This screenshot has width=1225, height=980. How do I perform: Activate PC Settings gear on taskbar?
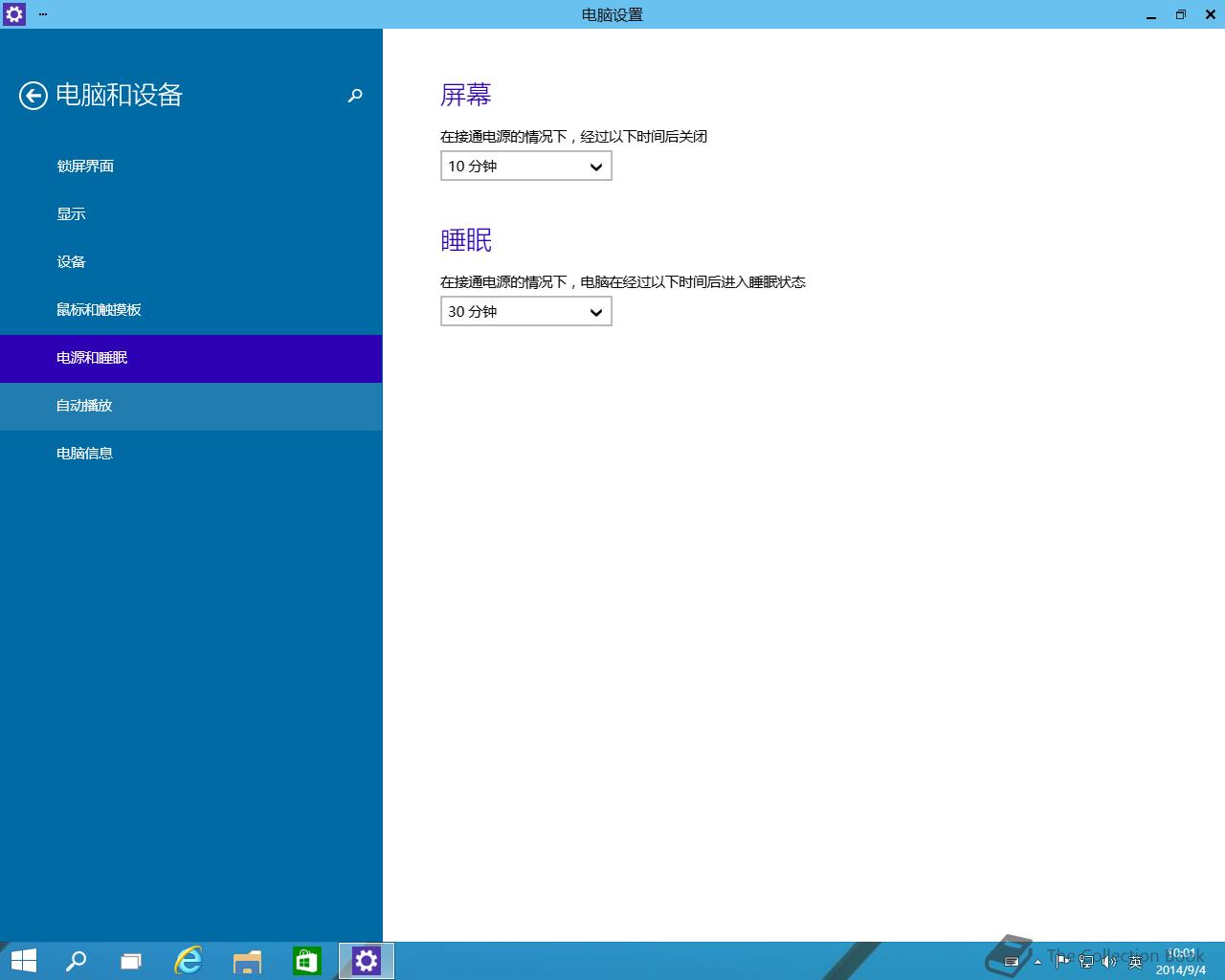click(x=367, y=961)
